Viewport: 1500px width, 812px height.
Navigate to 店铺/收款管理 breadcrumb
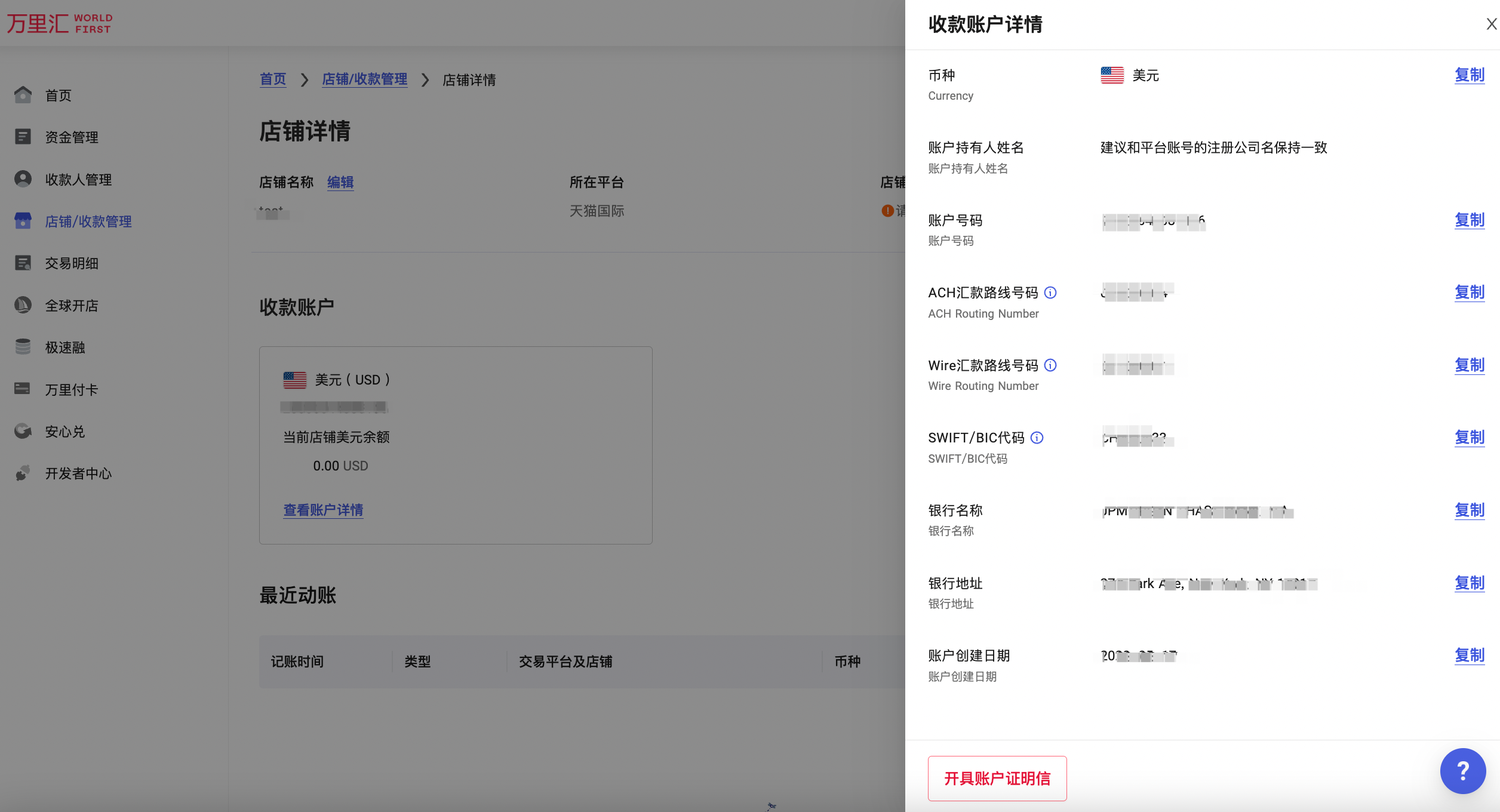click(x=364, y=79)
